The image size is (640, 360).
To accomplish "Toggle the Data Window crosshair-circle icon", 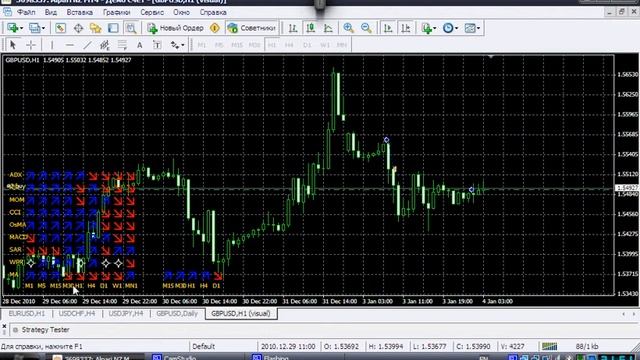I will point(78,28).
